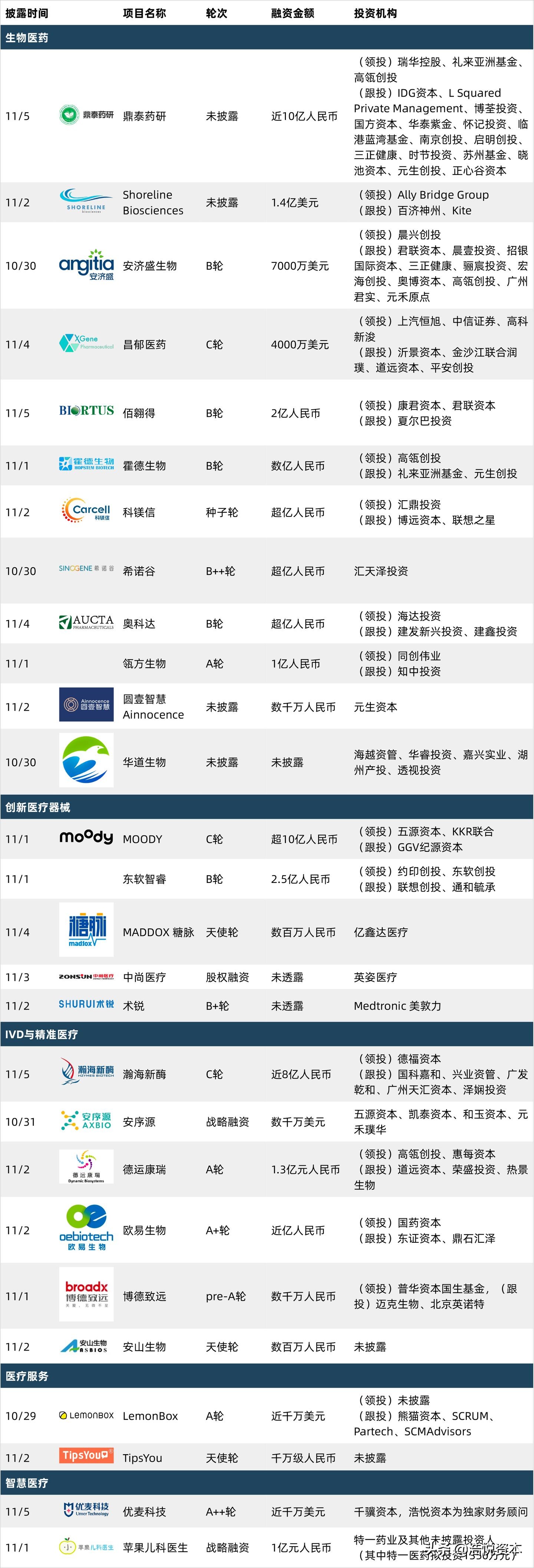Click the 鼎泰药研 company logo
The width and height of the screenshot is (534, 1568).
pos(86,114)
